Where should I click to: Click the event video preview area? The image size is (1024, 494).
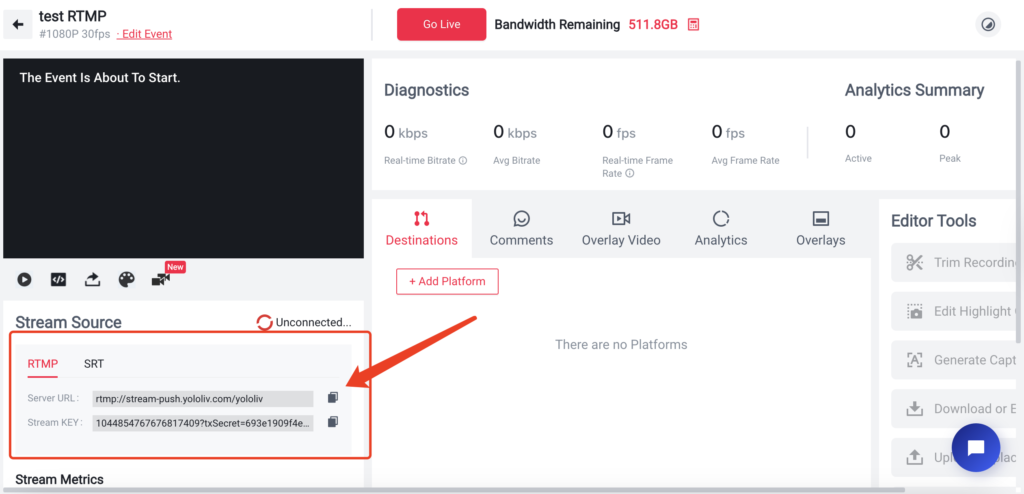[184, 158]
